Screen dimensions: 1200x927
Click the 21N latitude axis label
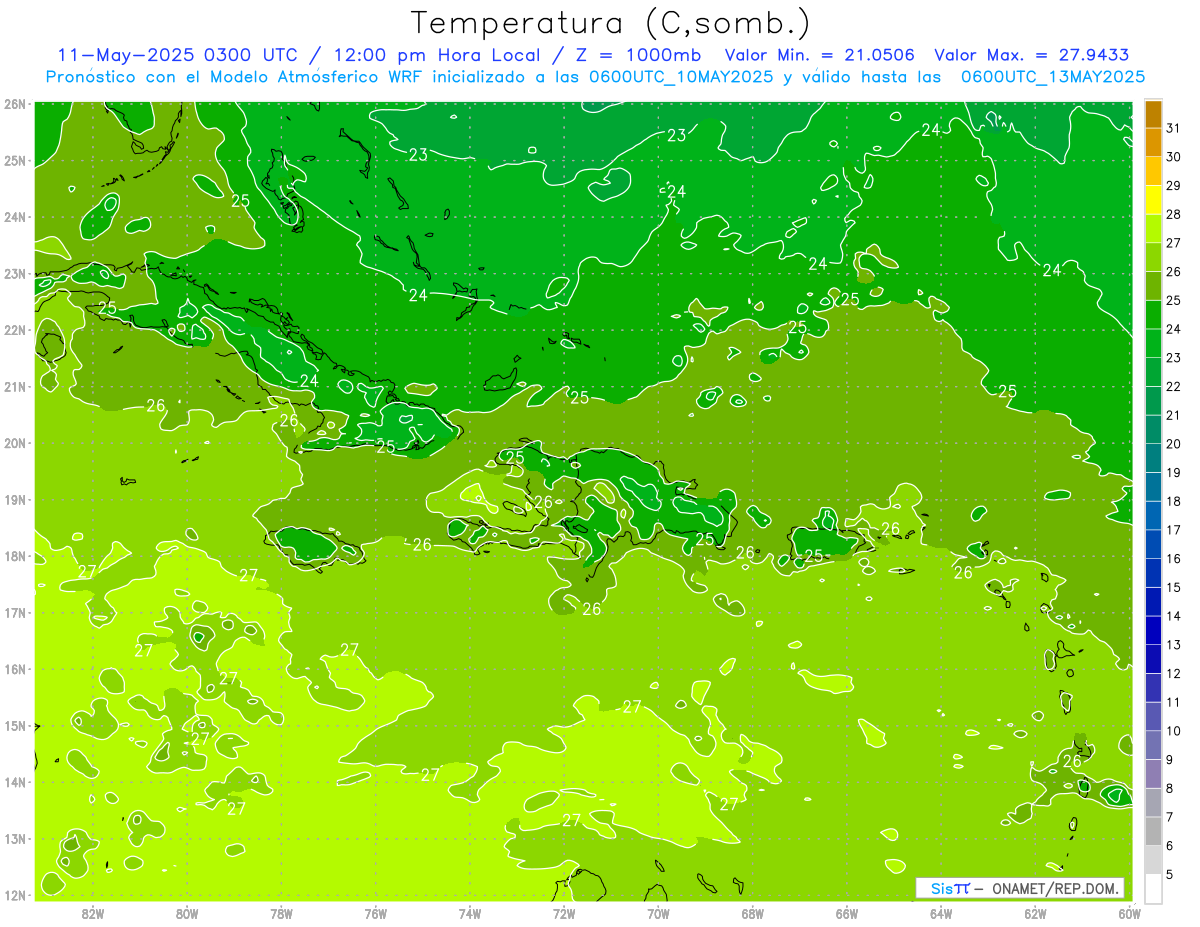(15, 386)
